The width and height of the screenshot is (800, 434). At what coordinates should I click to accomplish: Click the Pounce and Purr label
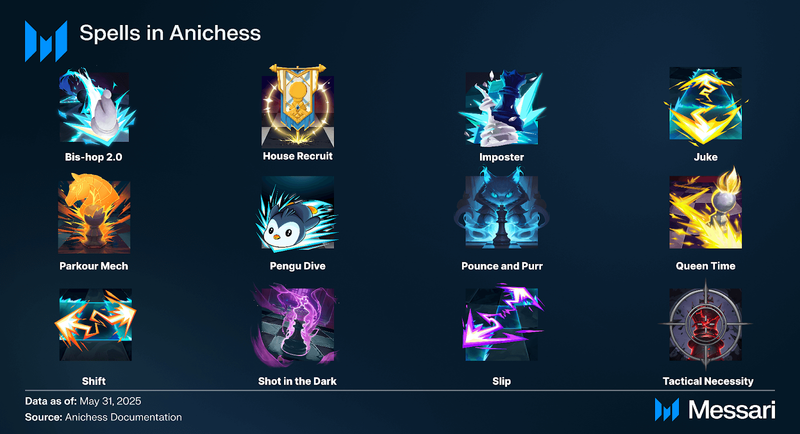click(x=502, y=266)
